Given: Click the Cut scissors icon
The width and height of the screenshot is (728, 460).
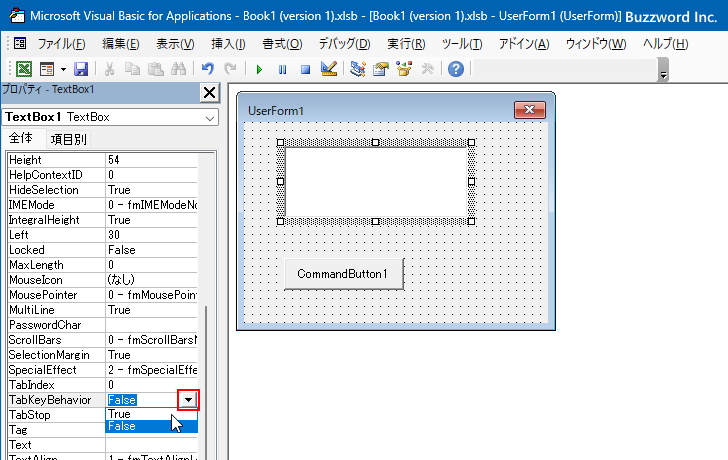Looking at the screenshot, I should [110, 69].
